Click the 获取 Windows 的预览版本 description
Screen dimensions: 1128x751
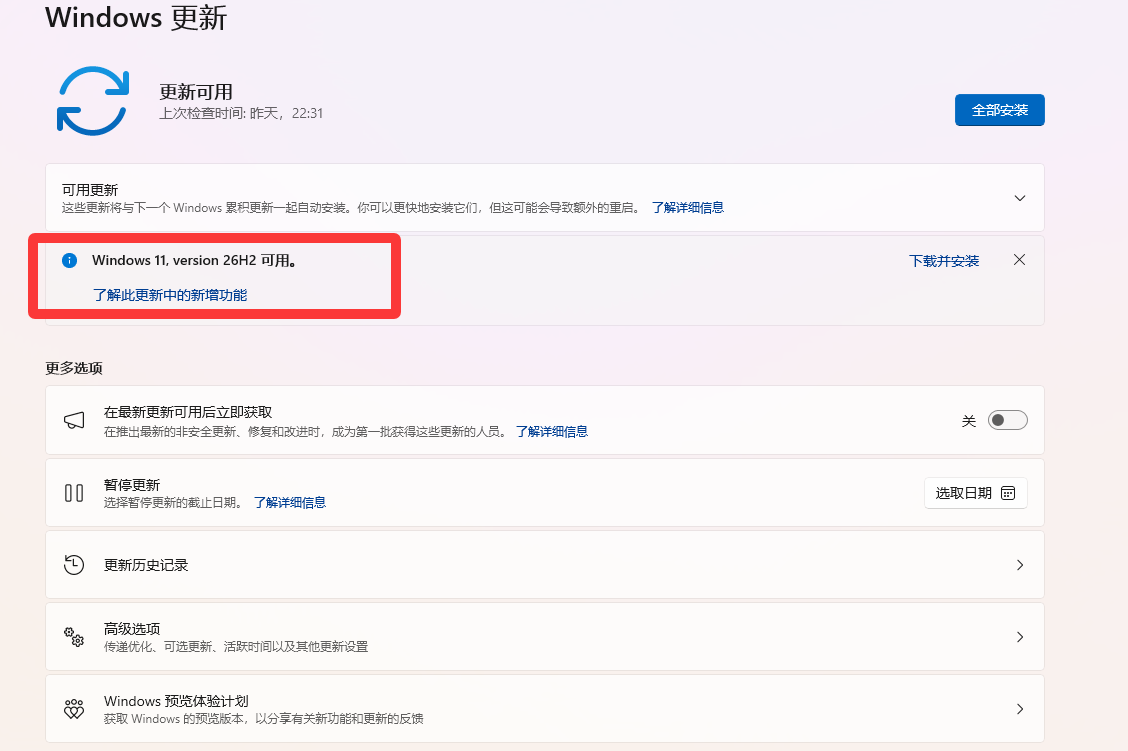263,719
